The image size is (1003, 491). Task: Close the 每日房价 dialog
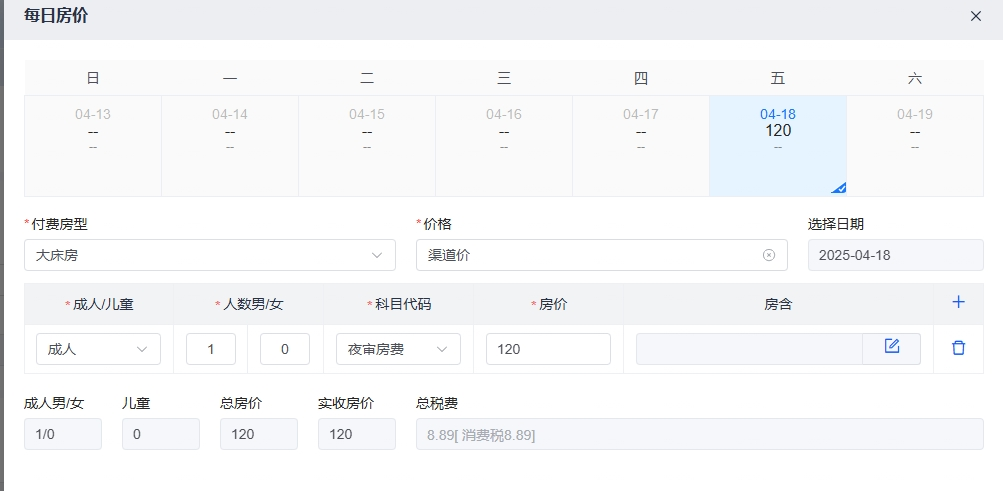tap(976, 16)
